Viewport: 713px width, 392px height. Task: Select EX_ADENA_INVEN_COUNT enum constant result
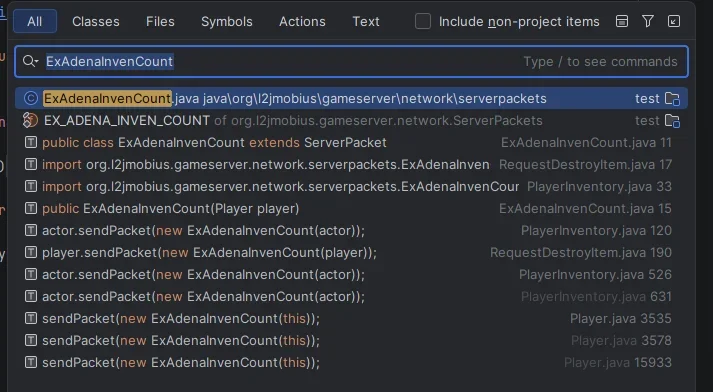[x=351, y=121]
